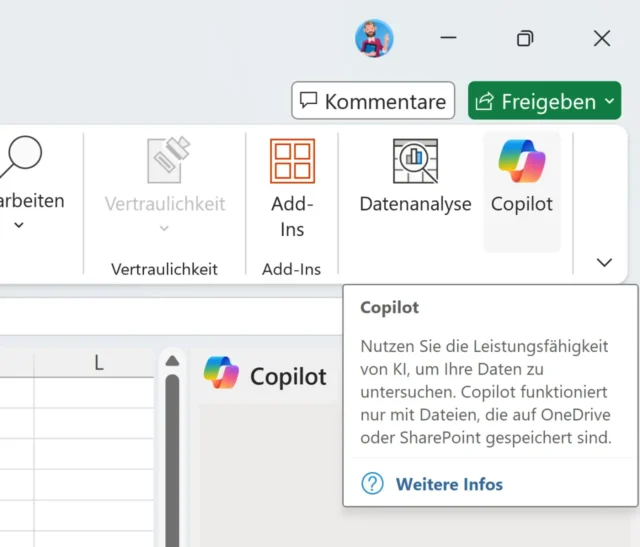Click the Vertraulichkeit label icon

tap(165, 162)
